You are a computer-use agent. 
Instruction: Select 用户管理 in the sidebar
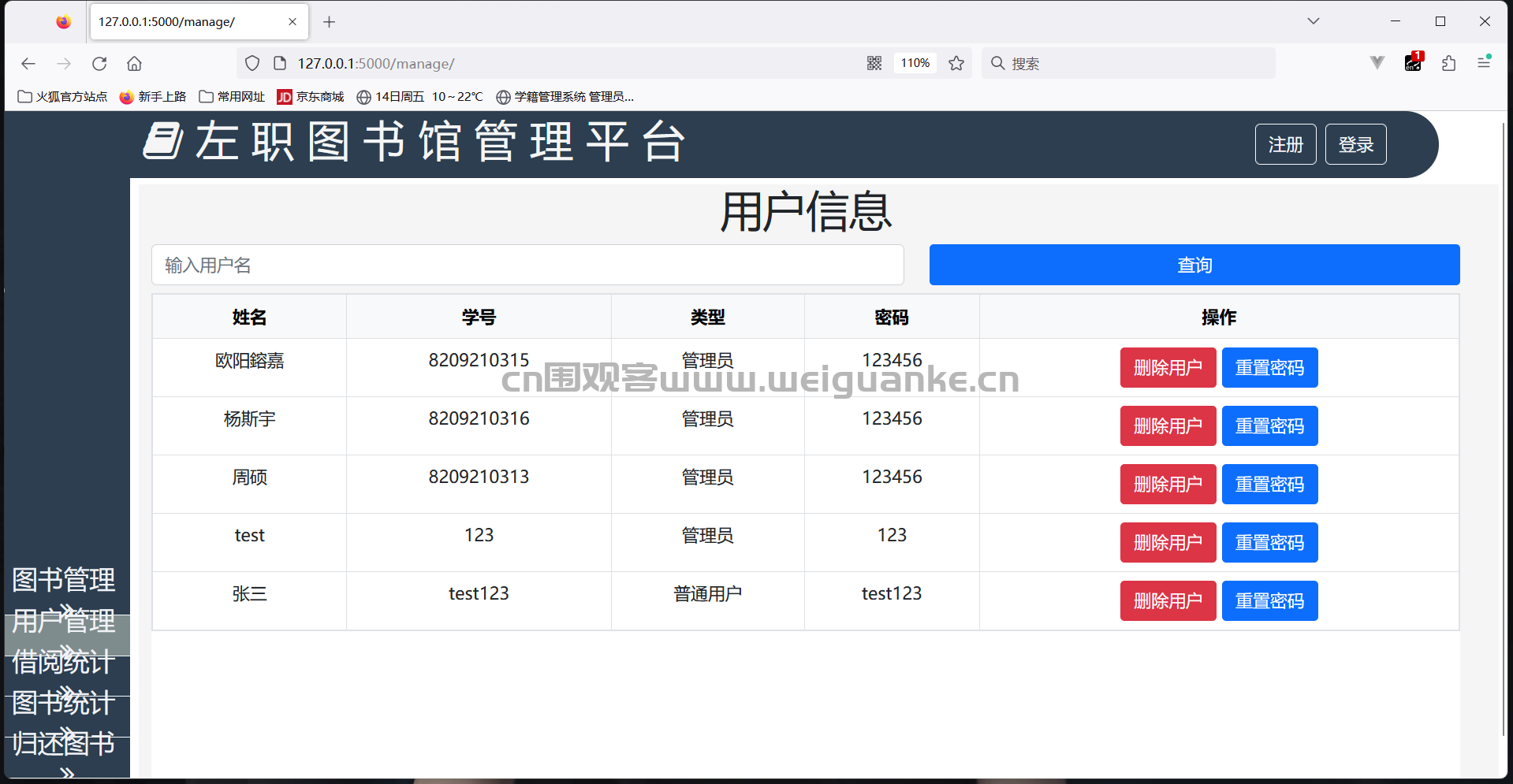pos(64,621)
